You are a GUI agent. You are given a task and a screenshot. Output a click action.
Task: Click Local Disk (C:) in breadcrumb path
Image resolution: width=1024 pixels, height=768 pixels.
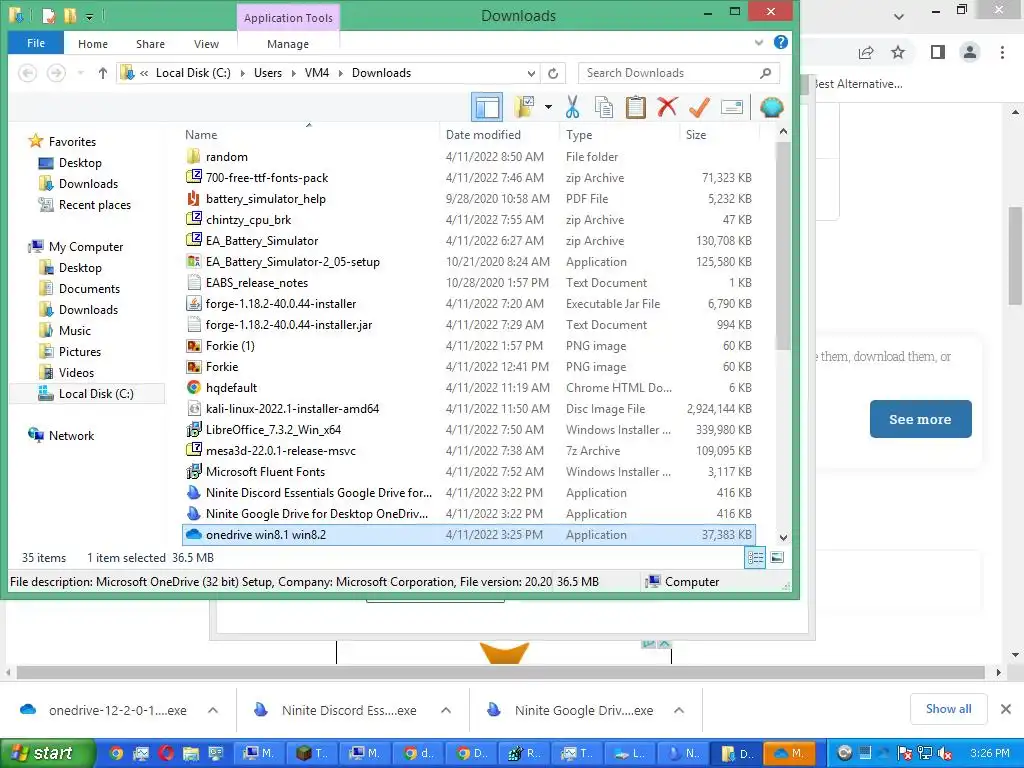click(193, 73)
